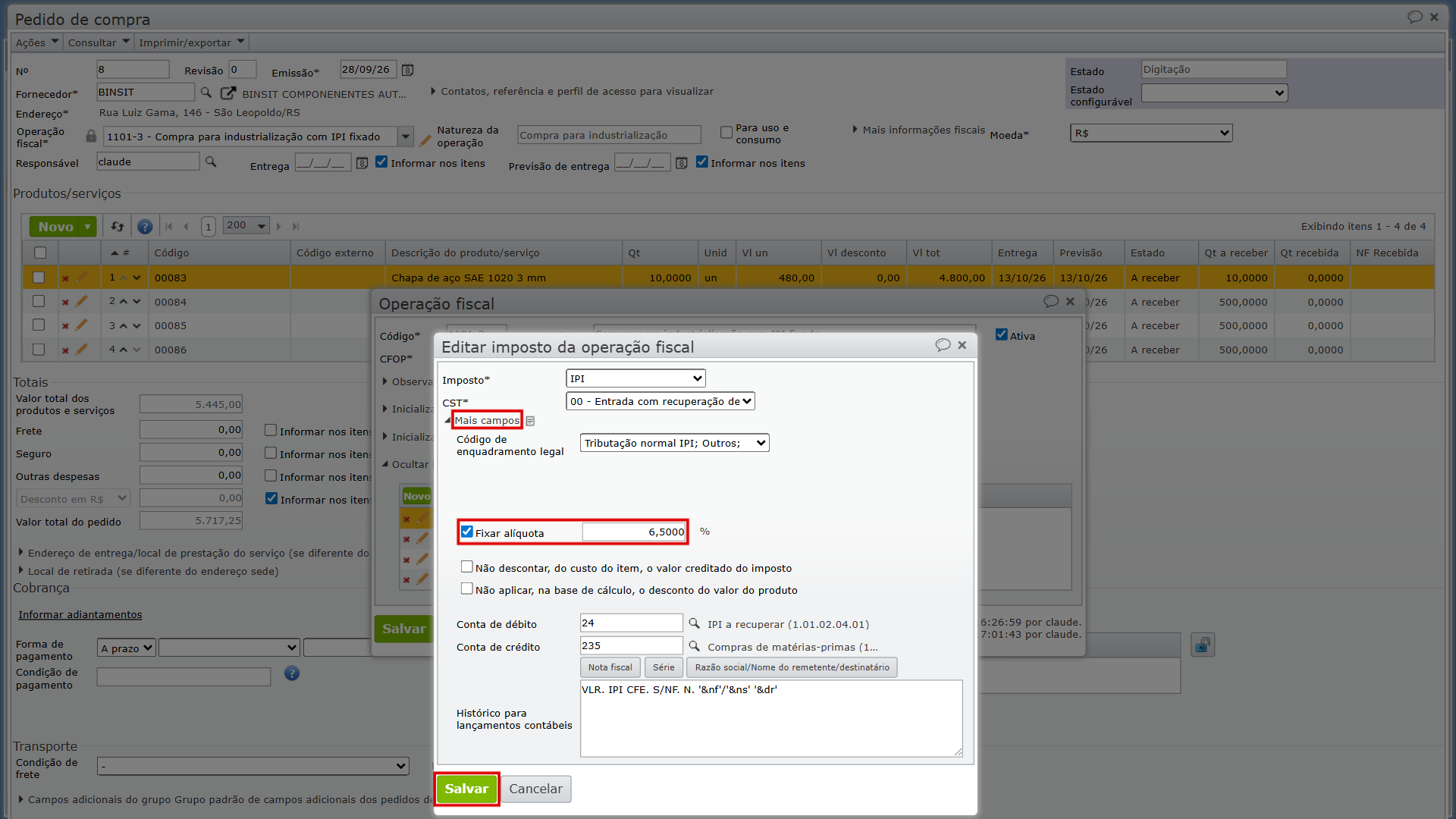Open the Imposto dropdown
1456x819 pixels.
(635, 378)
